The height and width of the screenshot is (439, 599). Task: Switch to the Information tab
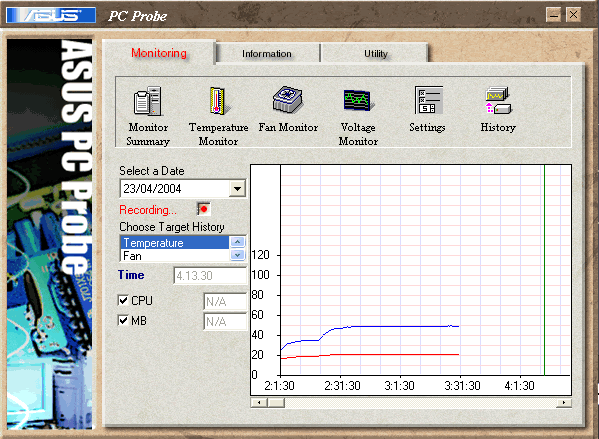tap(267, 53)
